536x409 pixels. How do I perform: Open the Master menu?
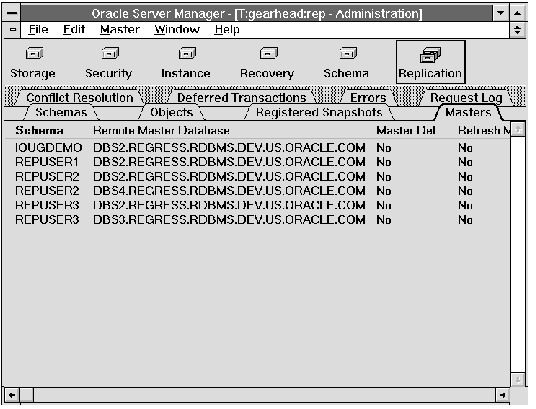[x=120, y=30]
